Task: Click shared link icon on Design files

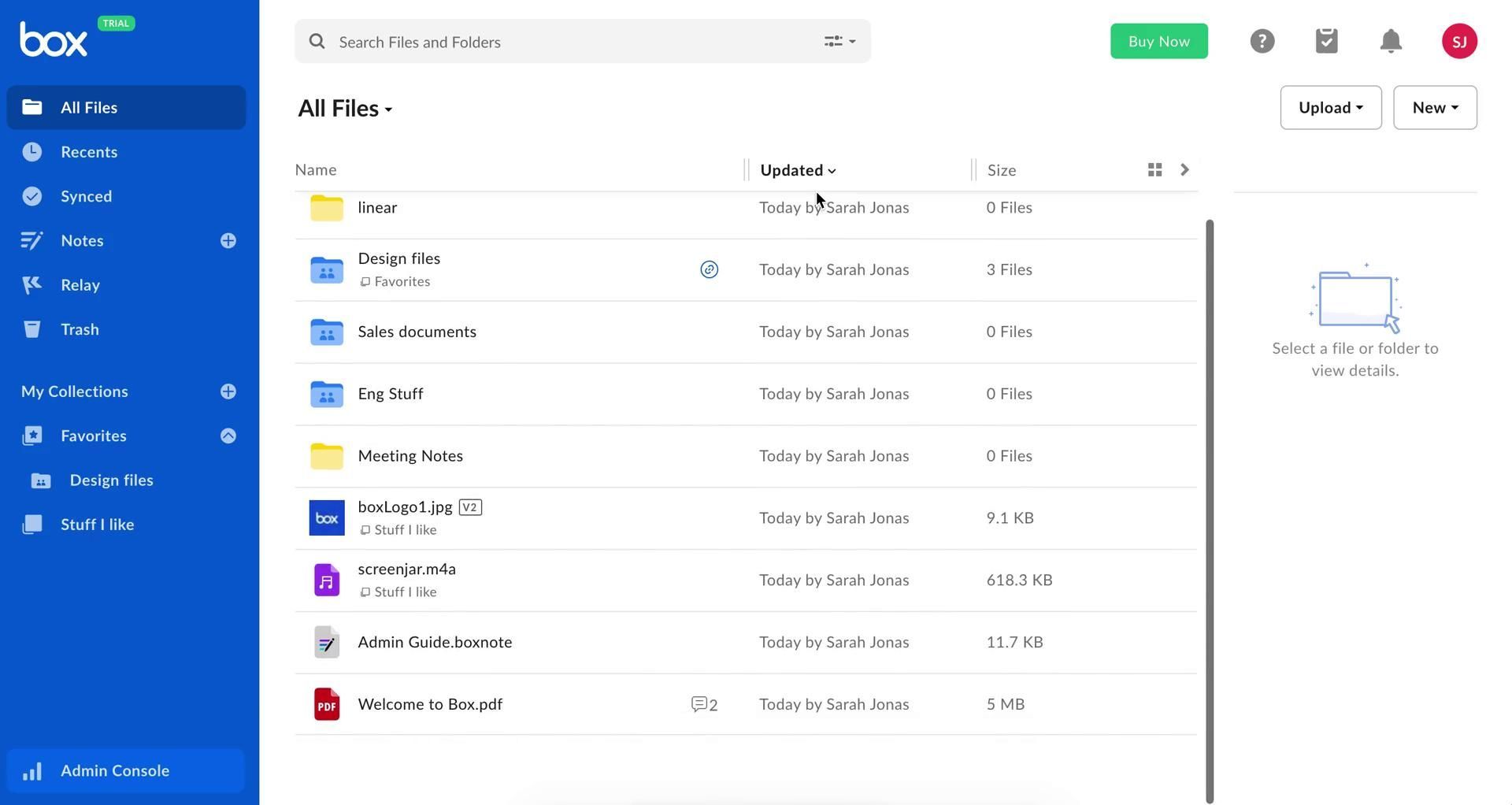Action: tap(709, 270)
